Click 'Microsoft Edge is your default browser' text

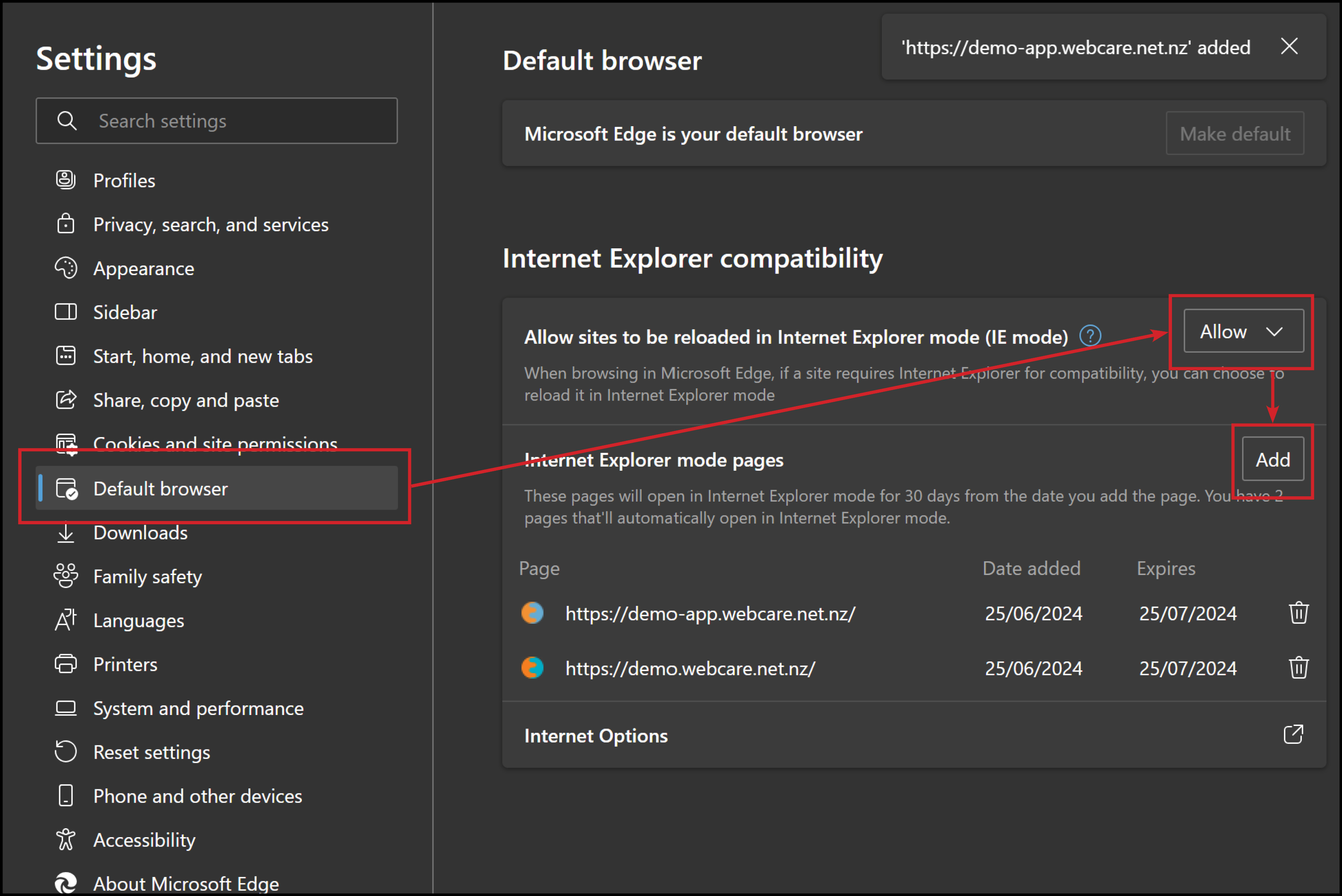[693, 134]
